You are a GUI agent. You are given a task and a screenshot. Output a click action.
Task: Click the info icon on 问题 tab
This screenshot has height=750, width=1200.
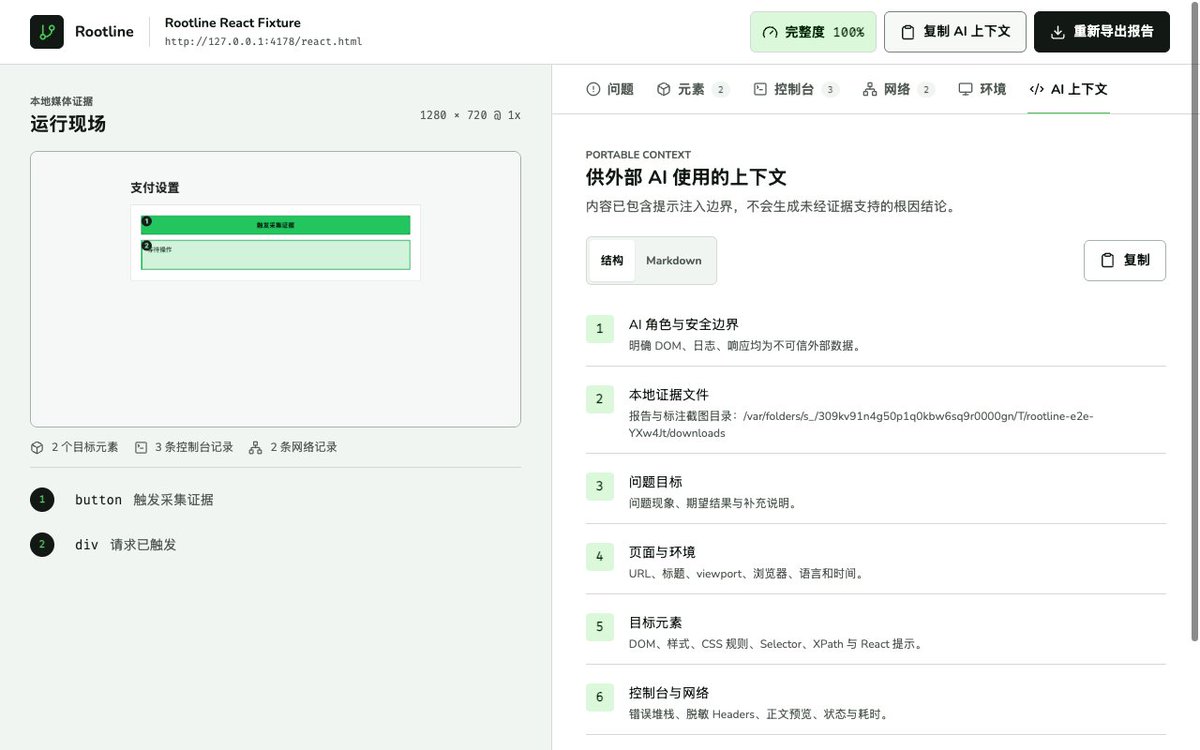[593, 89]
